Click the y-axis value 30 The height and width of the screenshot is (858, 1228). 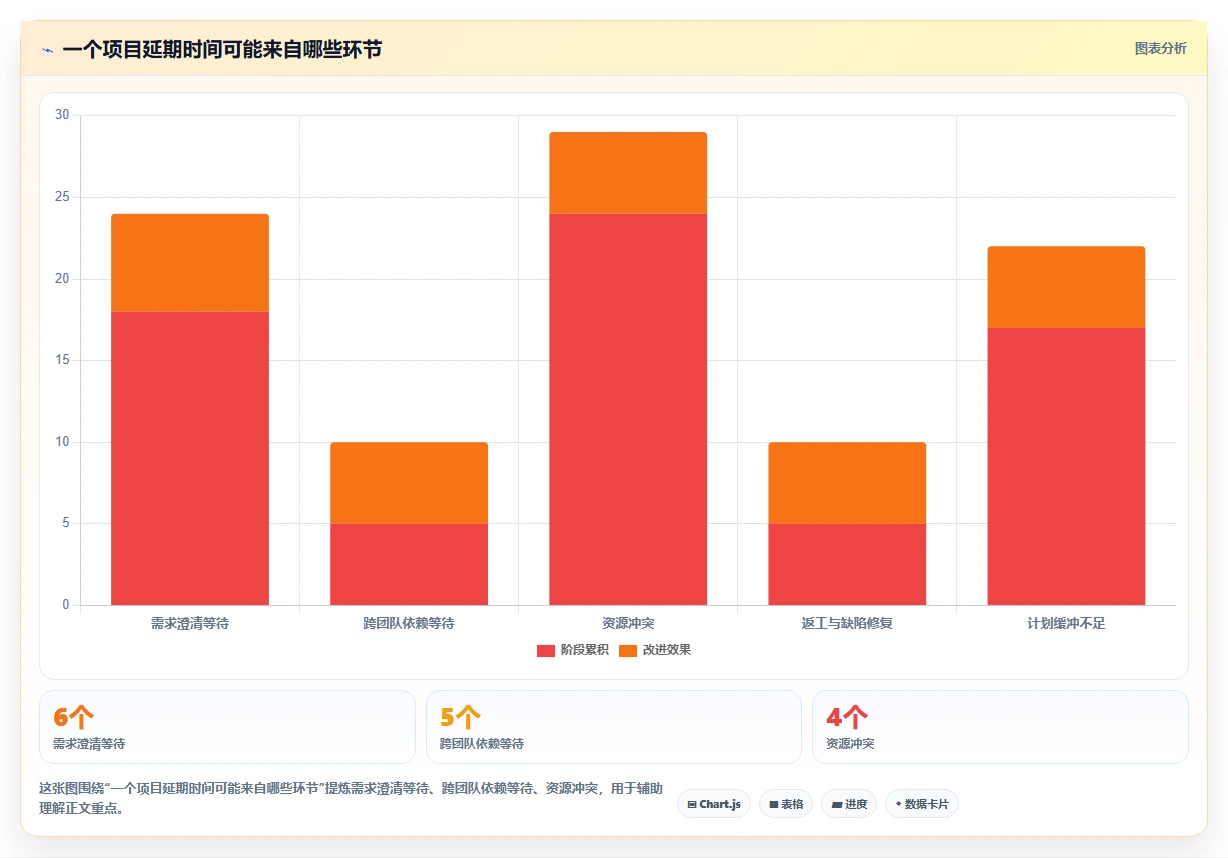62,115
